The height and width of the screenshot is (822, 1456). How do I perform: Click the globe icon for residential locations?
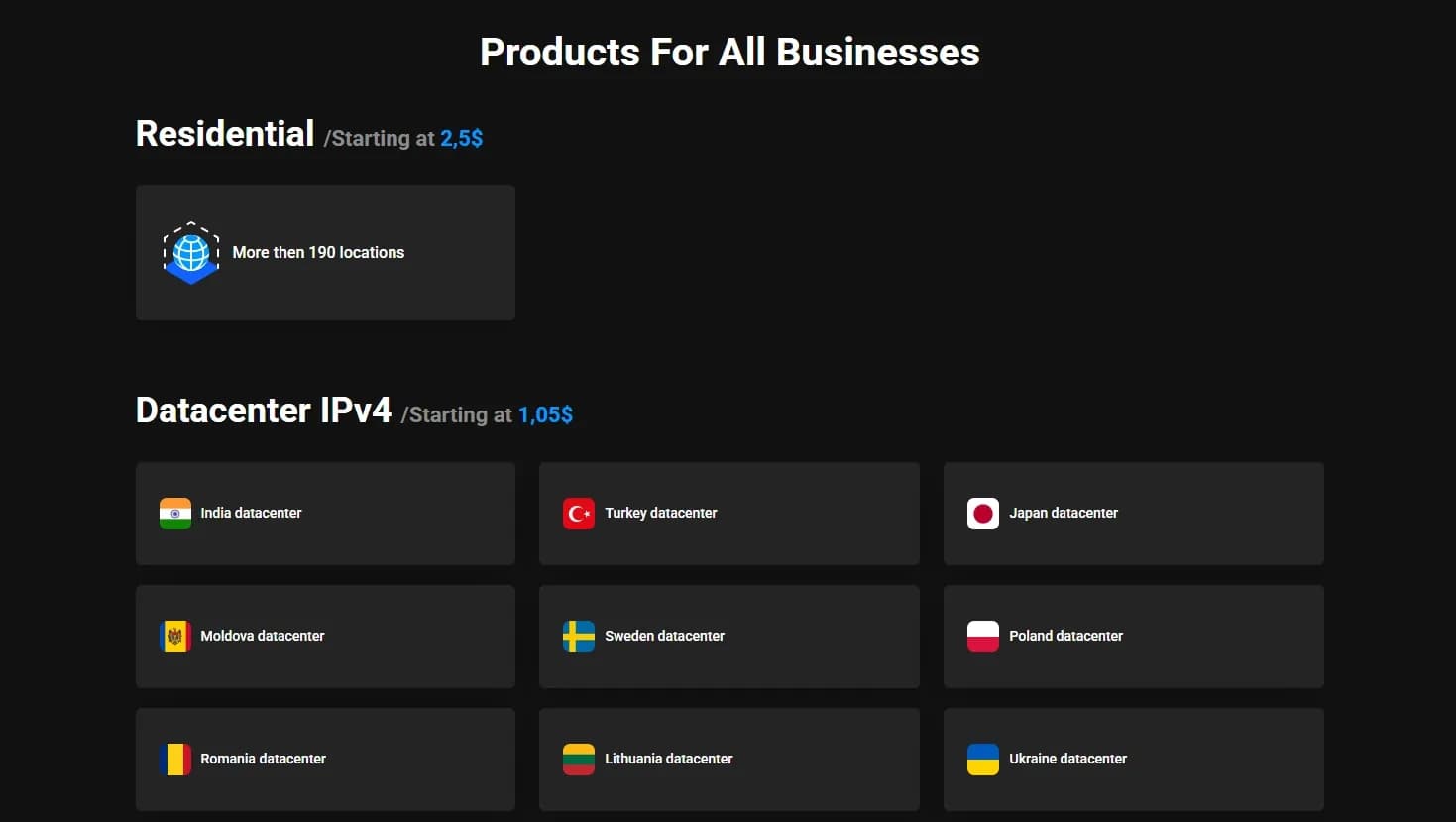190,253
